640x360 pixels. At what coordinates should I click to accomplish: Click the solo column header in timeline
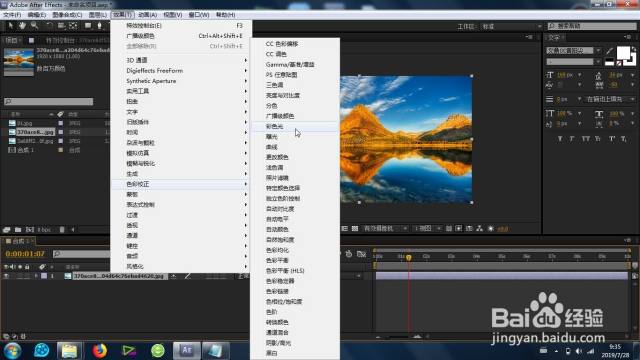20,267
